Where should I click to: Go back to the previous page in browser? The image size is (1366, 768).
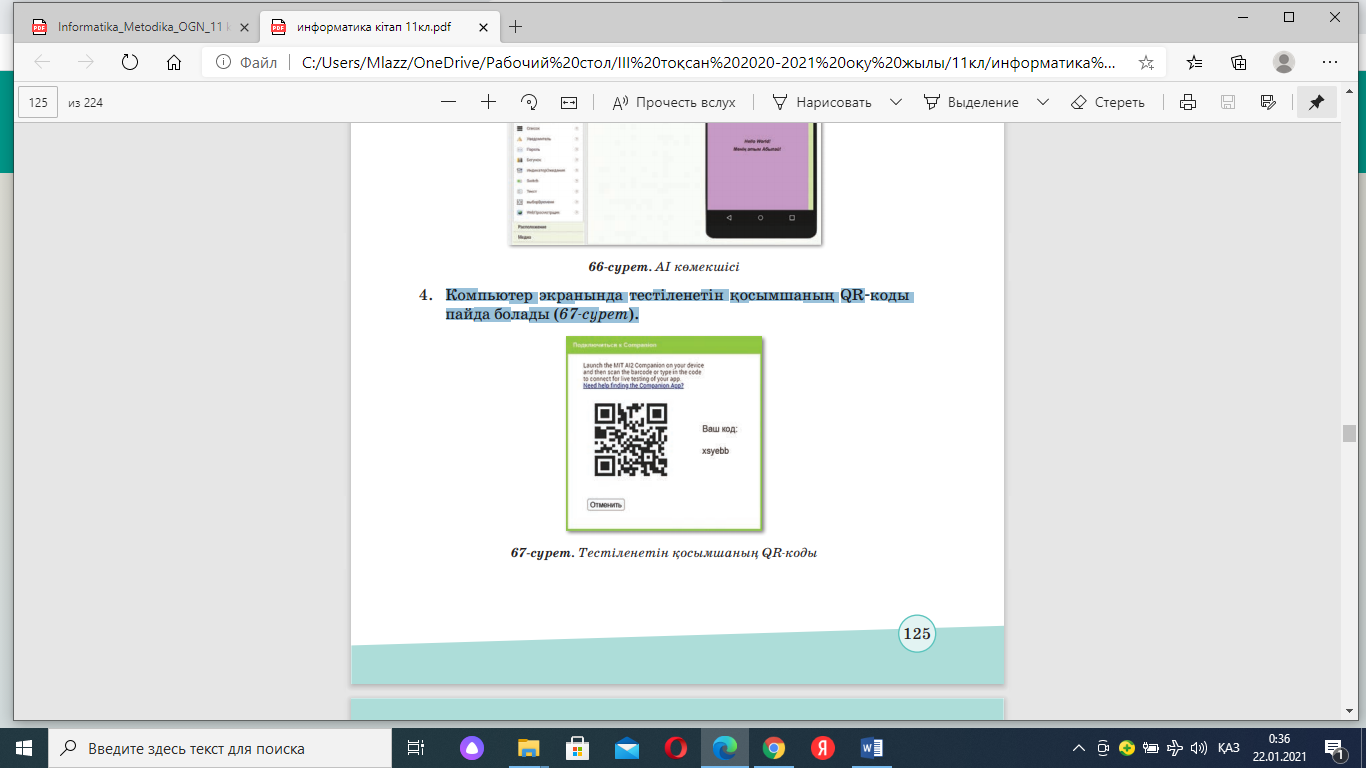(x=42, y=62)
